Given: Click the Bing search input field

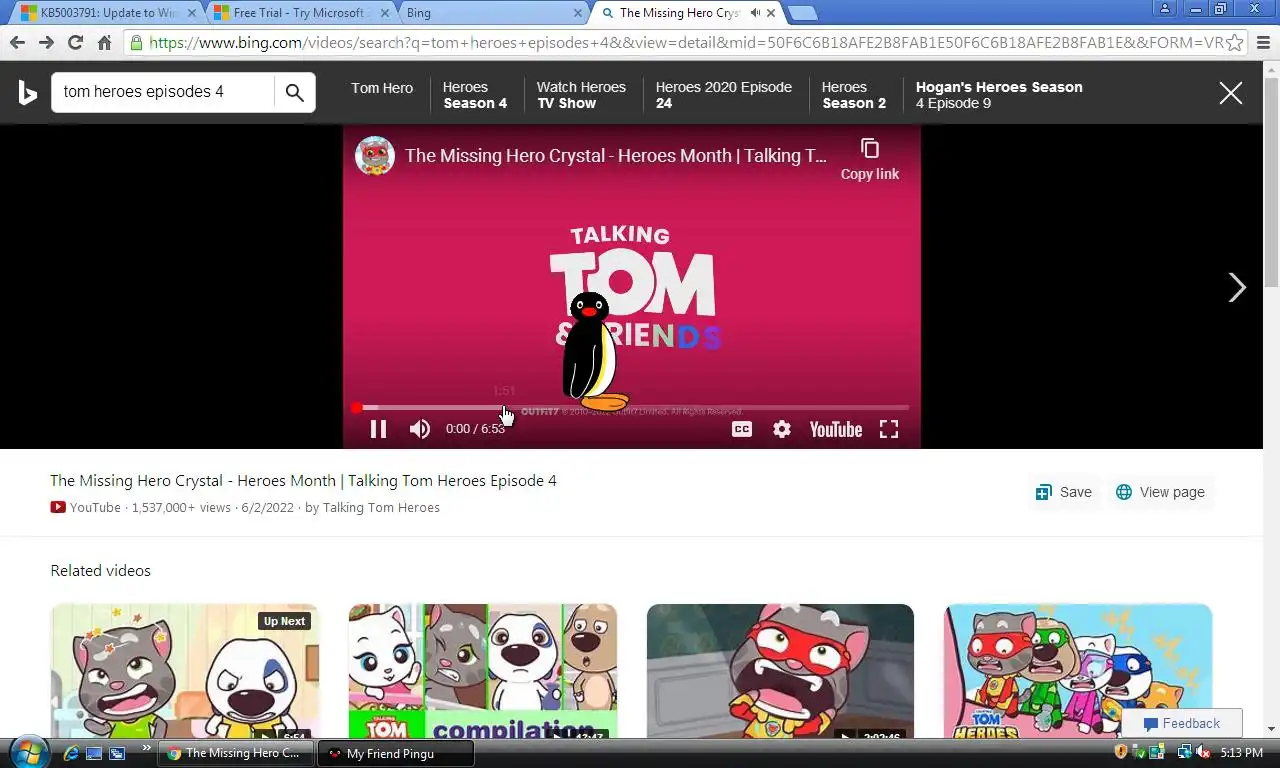Looking at the screenshot, I should tap(164, 92).
